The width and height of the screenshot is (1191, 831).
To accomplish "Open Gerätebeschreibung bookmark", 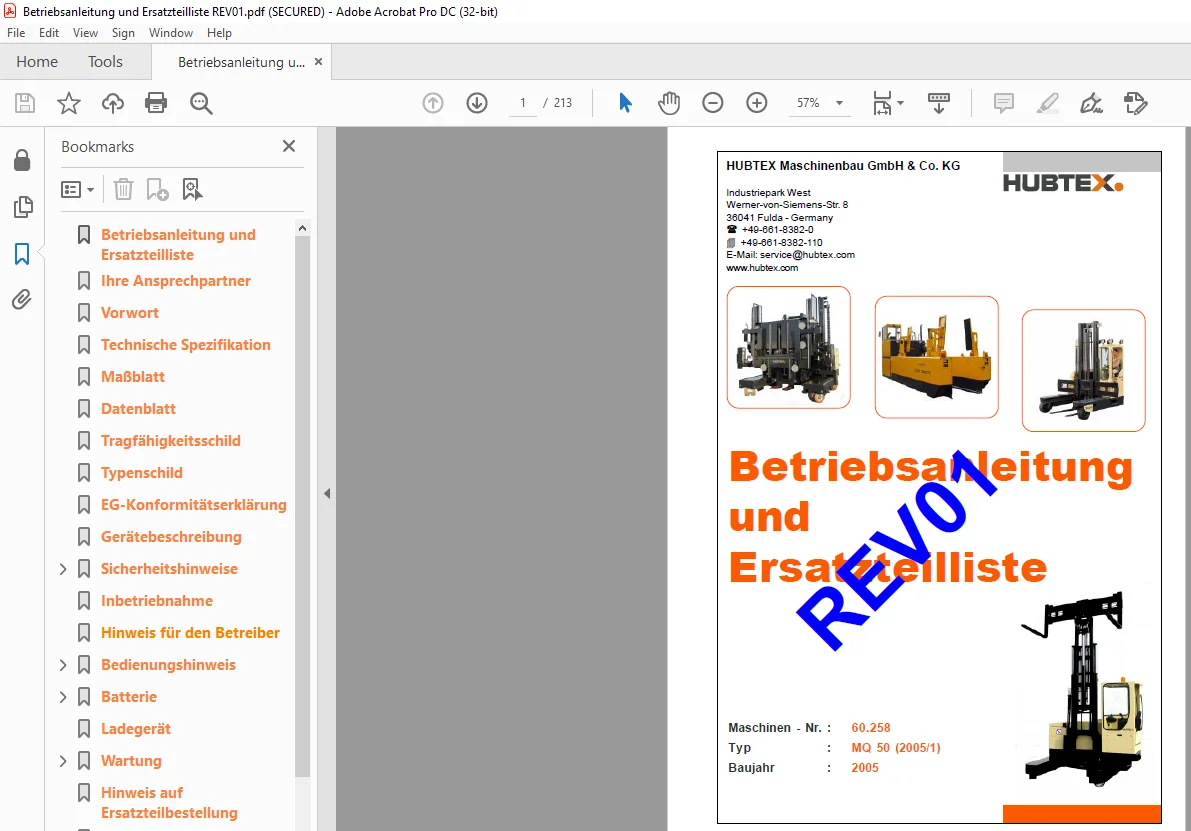I will click(171, 536).
